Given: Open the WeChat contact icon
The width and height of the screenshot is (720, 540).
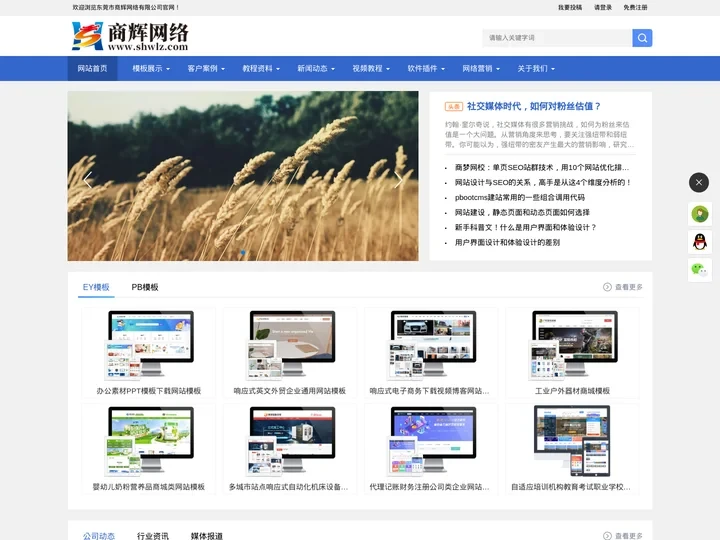Looking at the screenshot, I should pos(700,270).
